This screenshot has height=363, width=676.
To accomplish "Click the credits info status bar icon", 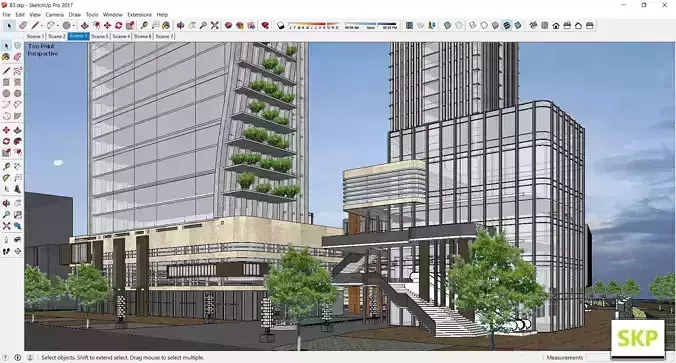I will click(x=18, y=357).
